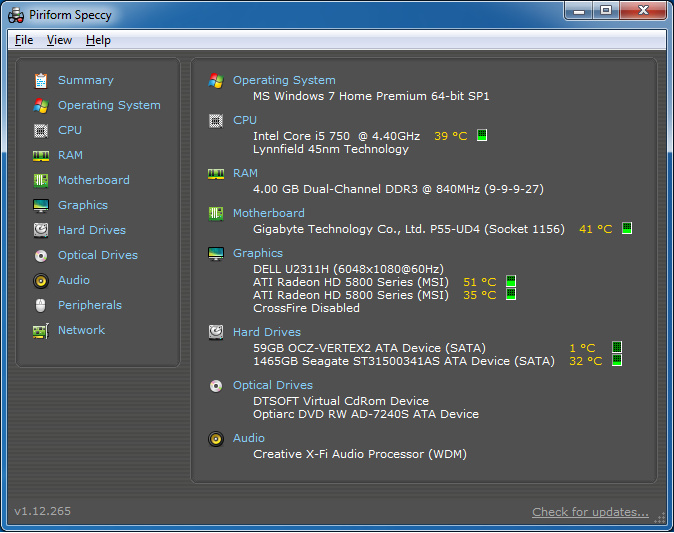This screenshot has height=533, width=674.
Task: Click the Motherboard icon in main panel
Action: pos(216,213)
